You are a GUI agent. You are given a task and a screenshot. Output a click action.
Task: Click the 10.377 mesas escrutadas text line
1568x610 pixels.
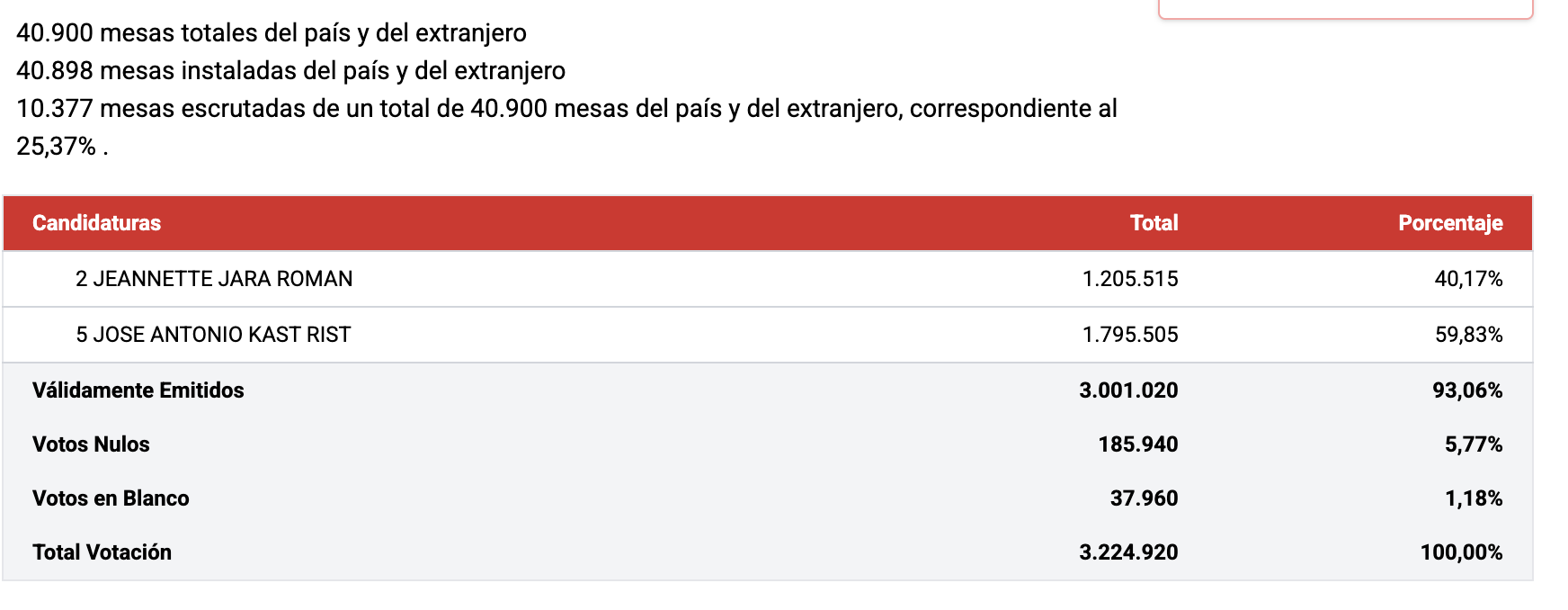coord(566,109)
